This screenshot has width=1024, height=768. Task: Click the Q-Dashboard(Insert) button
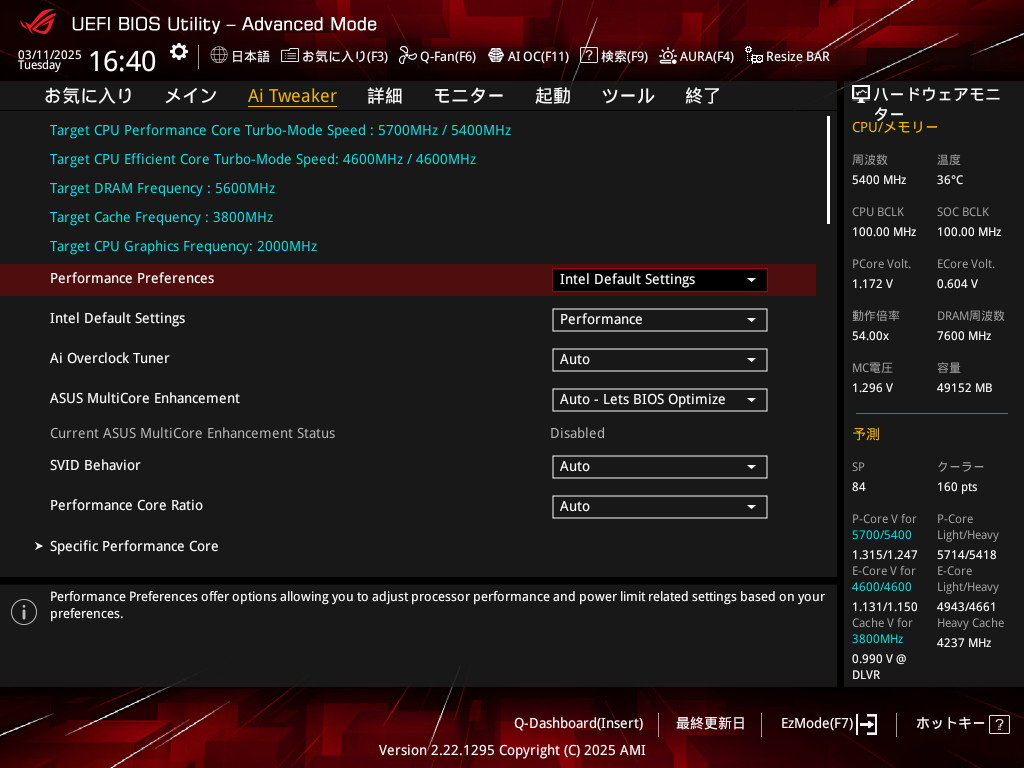[578, 723]
